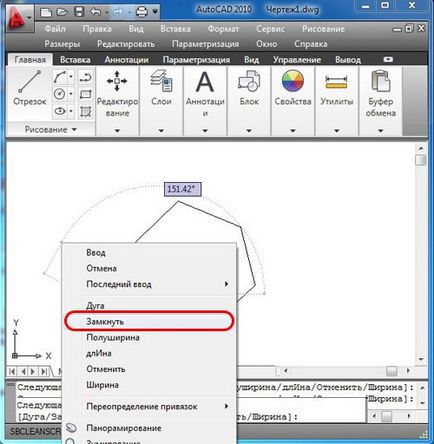Screen dimensions: 434x444
Task: Choose Полуширина in the context menu
Action: (149, 337)
